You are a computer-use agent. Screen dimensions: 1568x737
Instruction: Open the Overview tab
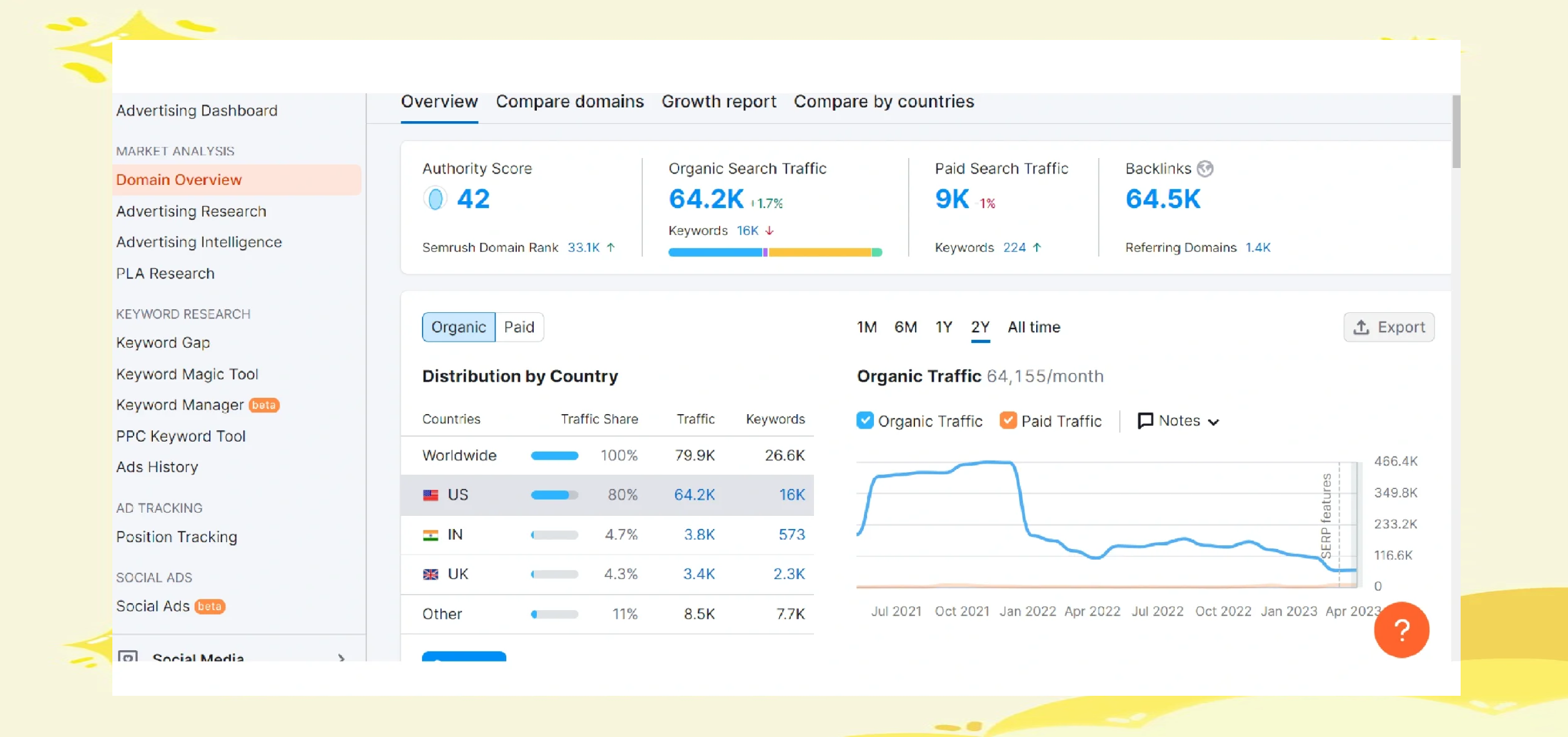(439, 102)
